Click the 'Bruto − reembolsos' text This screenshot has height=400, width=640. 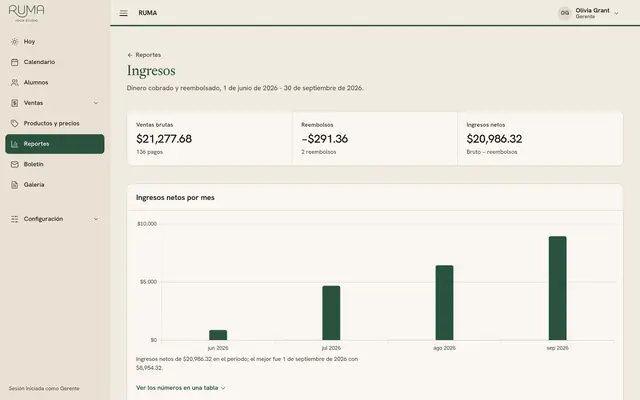[492, 152]
